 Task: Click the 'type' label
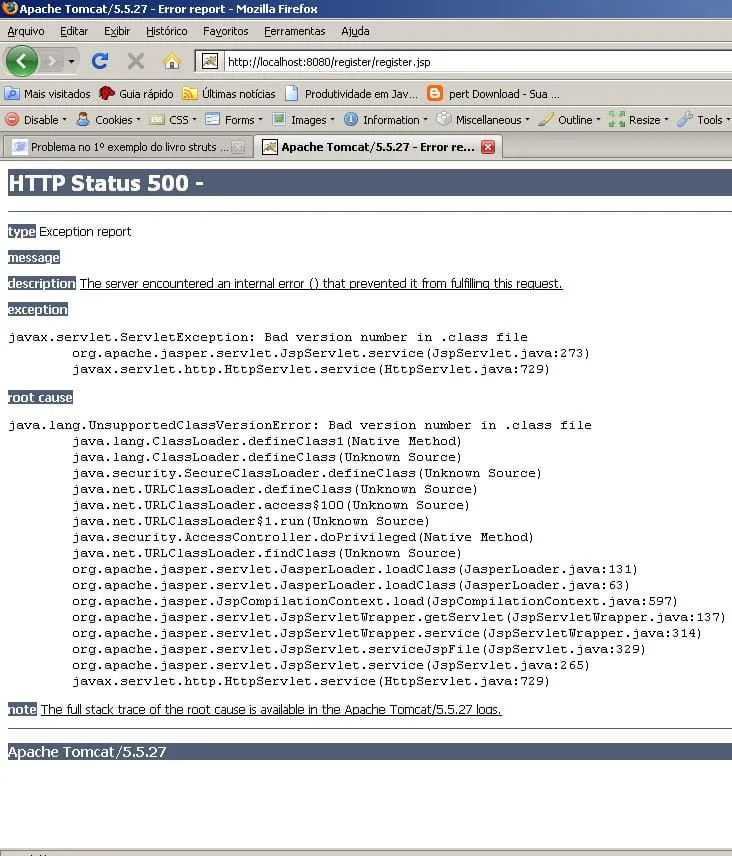coord(22,231)
